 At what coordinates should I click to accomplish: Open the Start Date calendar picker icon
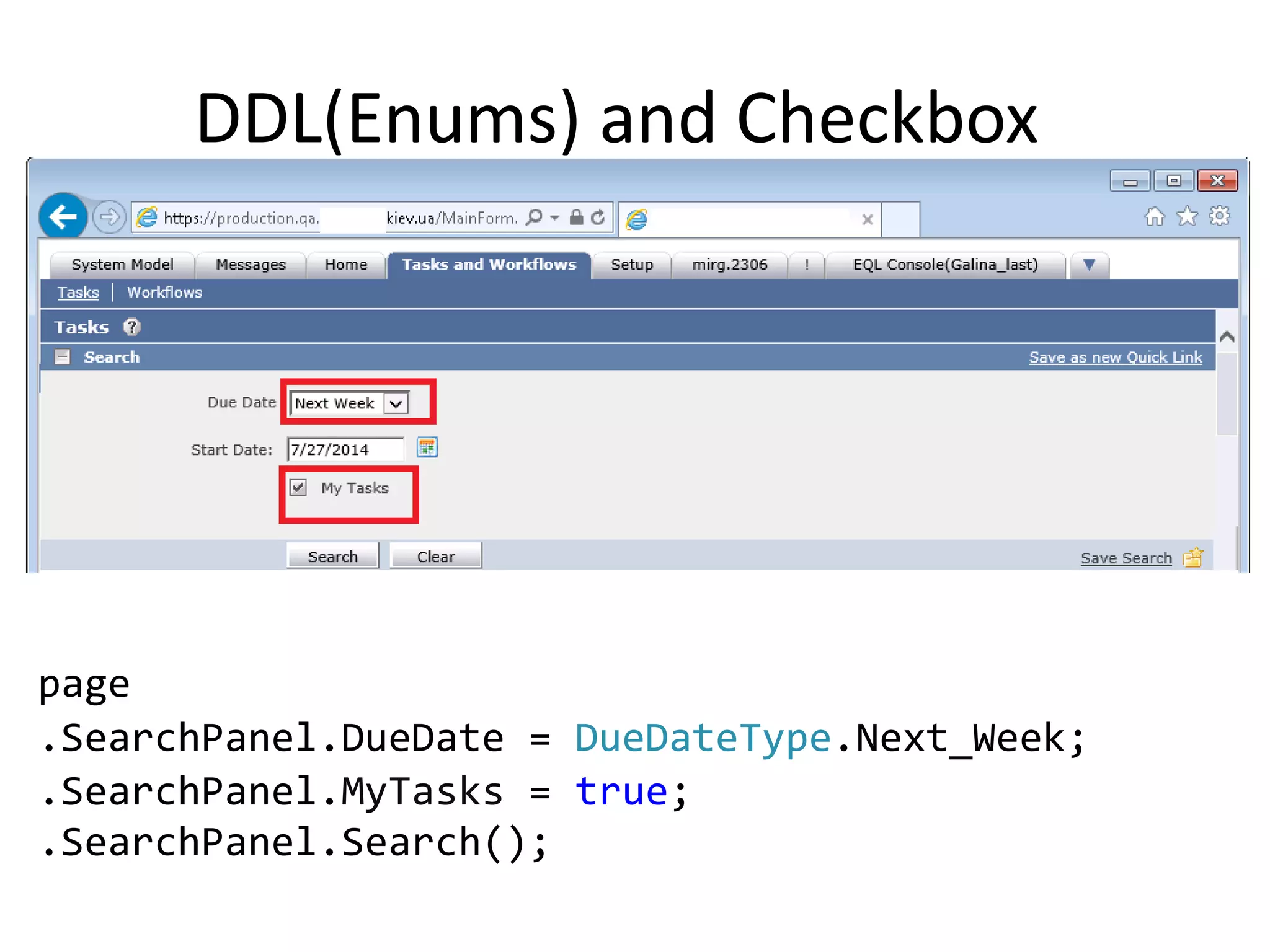(427, 447)
